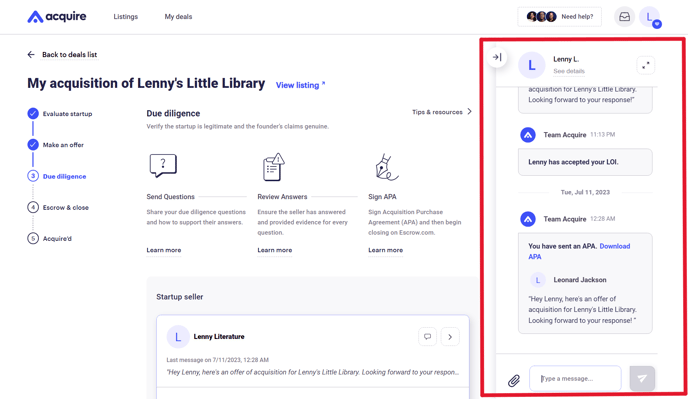The height and width of the screenshot is (399, 688).
Task: Click the Team Acquire avatar at 12:28 AM
Action: coord(528,219)
